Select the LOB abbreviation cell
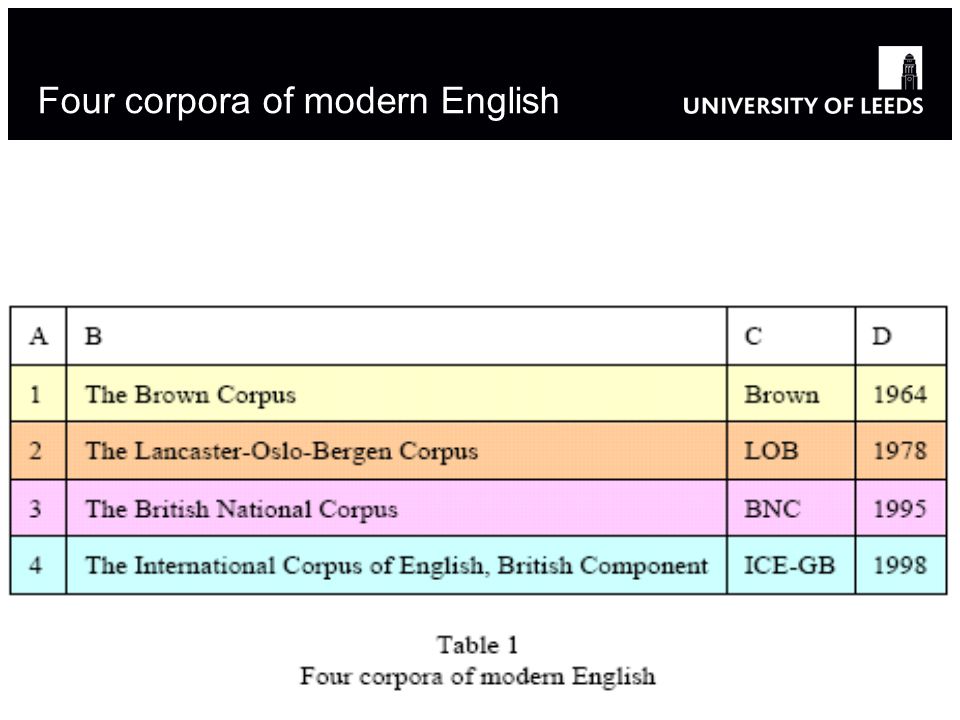Screen dimensions: 960x720 (791, 451)
